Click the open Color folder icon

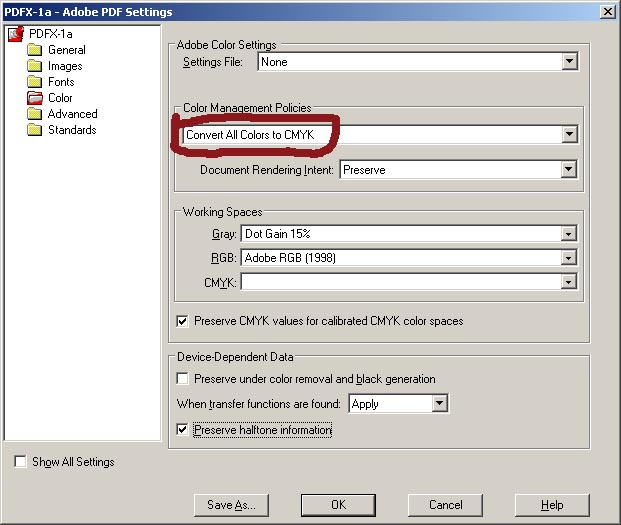pos(34,98)
